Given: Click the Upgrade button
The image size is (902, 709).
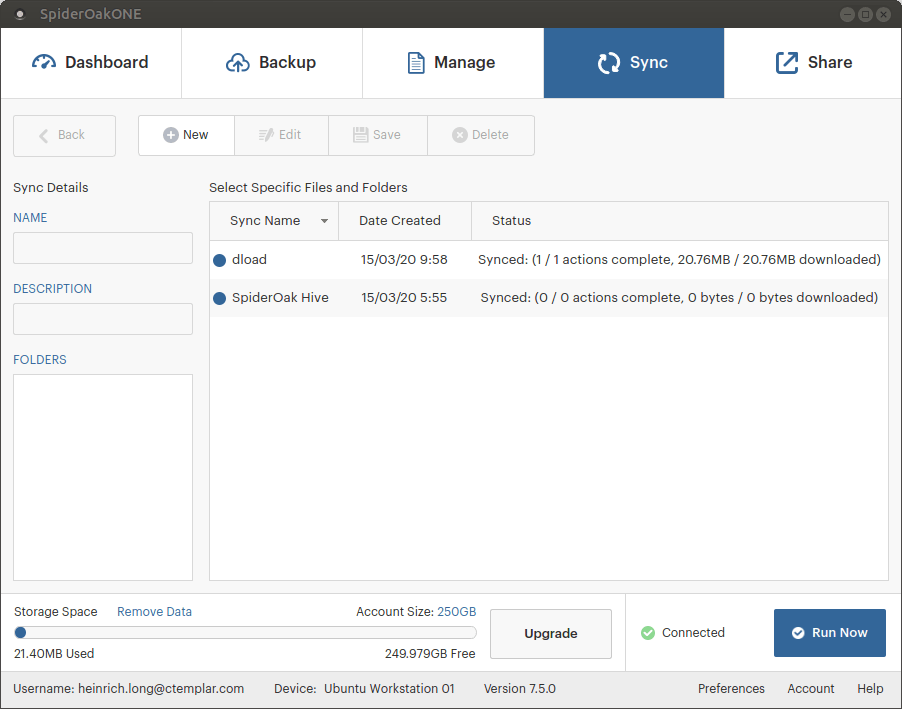Looking at the screenshot, I should click(551, 634).
